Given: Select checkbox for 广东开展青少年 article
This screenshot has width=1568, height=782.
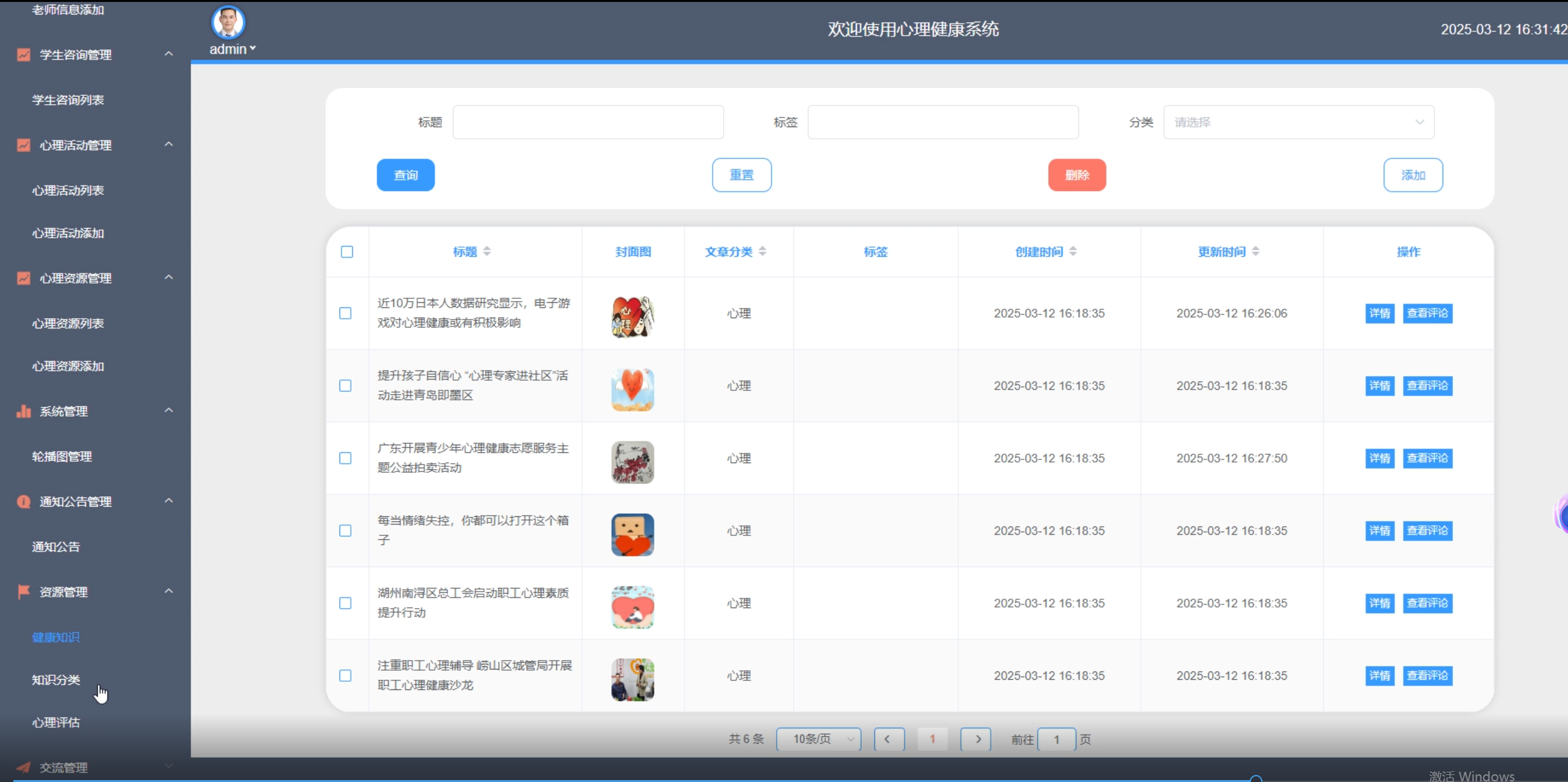Looking at the screenshot, I should point(345,458).
